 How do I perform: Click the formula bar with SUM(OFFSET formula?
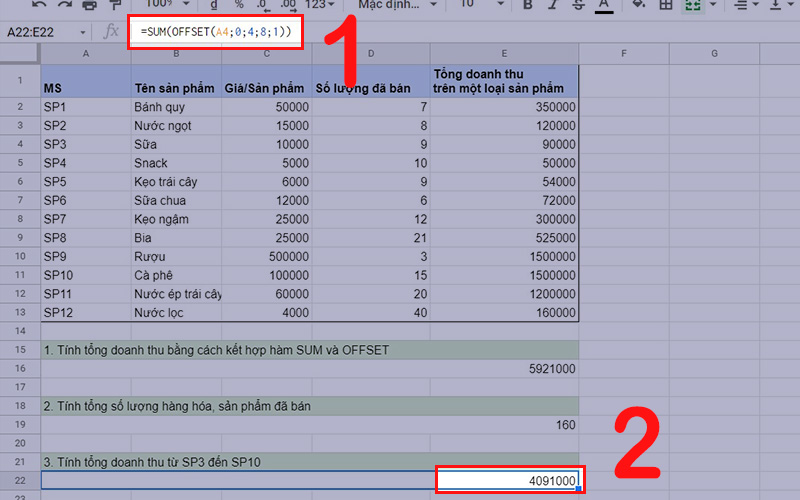click(216, 32)
